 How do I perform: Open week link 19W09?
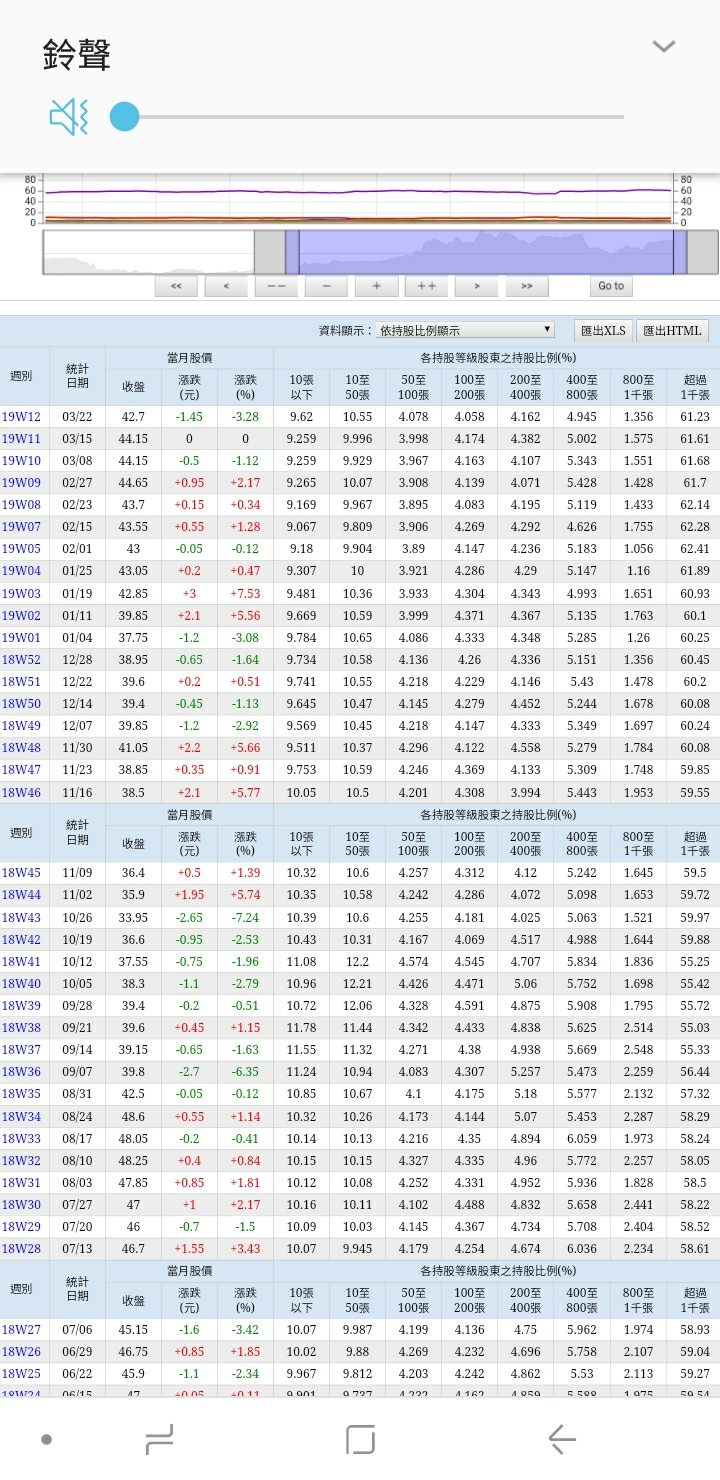(21, 483)
